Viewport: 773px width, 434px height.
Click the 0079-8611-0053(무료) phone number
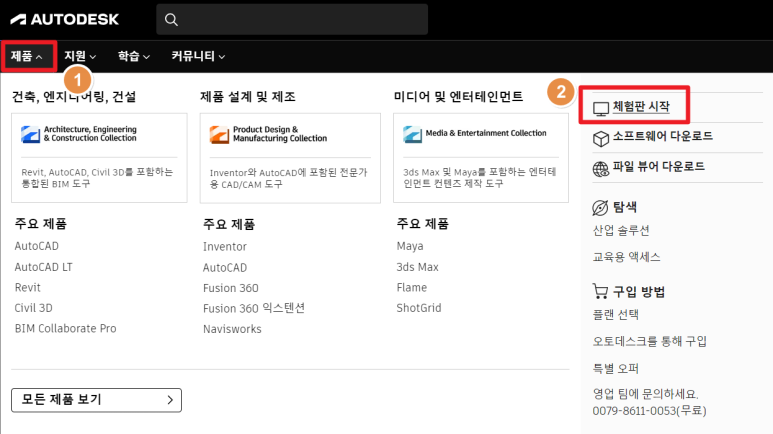pyautogui.click(x=649, y=410)
